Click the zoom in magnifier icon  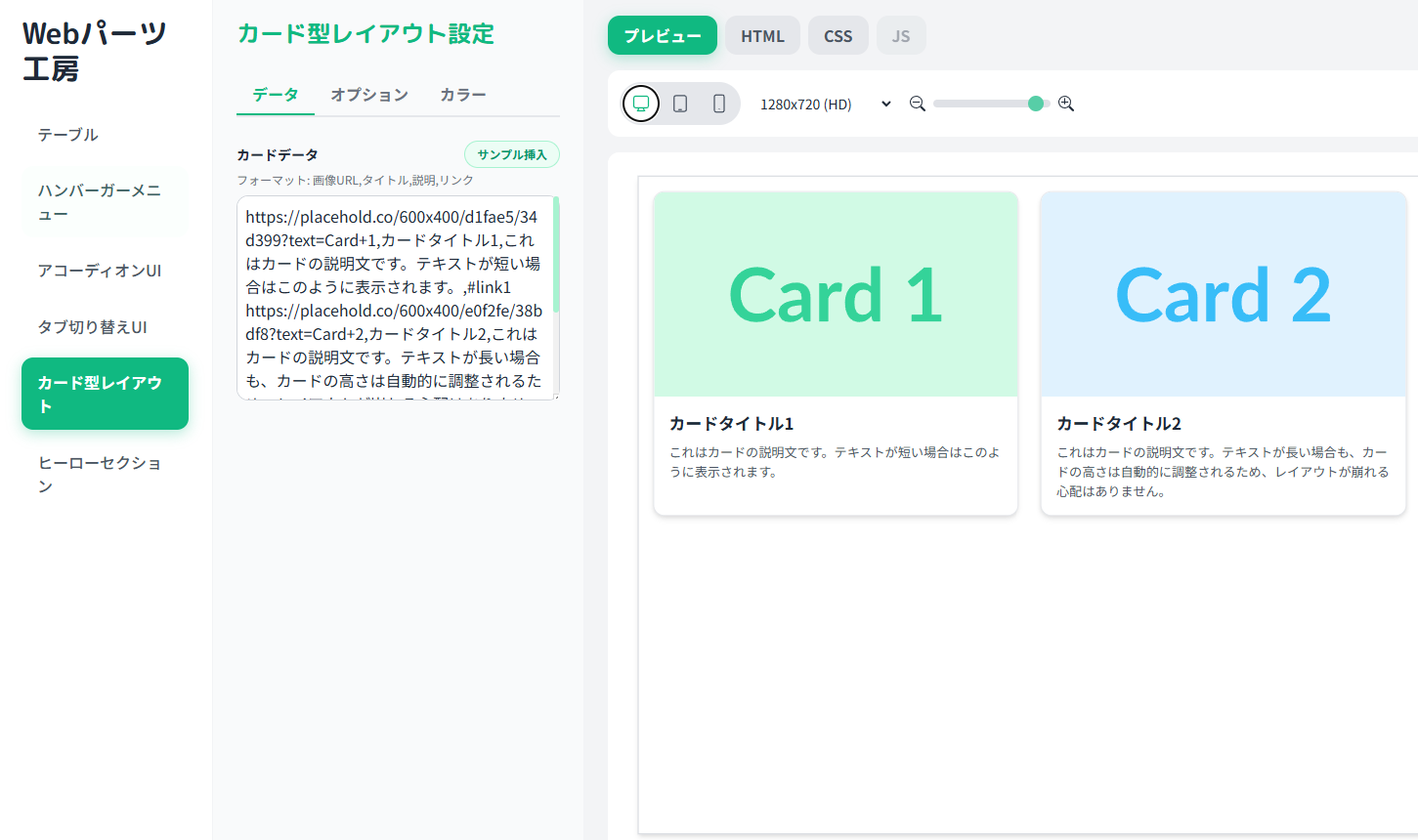pyautogui.click(x=1066, y=104)
